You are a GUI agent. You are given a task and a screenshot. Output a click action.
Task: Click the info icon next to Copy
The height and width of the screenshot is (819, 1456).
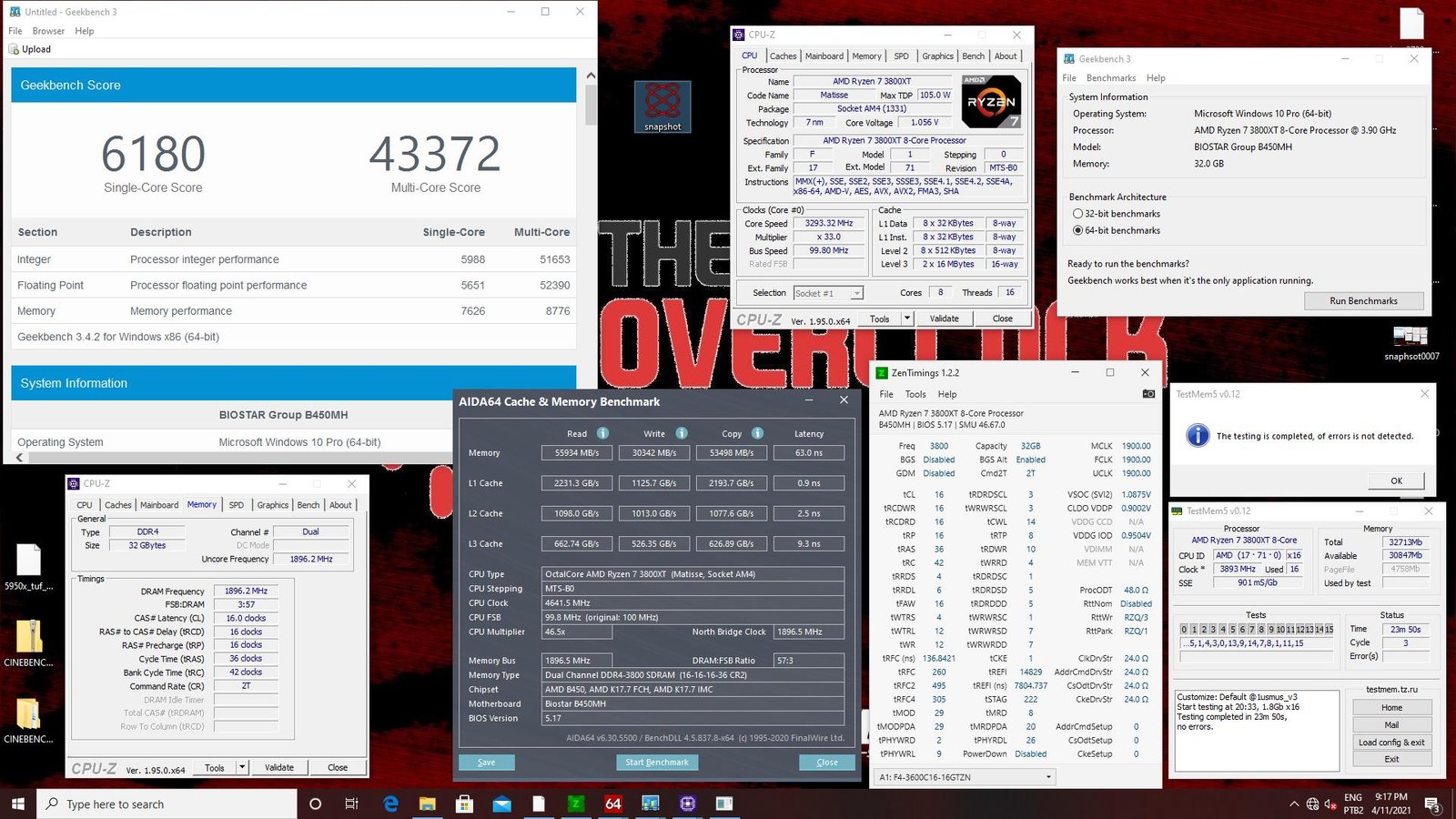(x=757, y=433)
